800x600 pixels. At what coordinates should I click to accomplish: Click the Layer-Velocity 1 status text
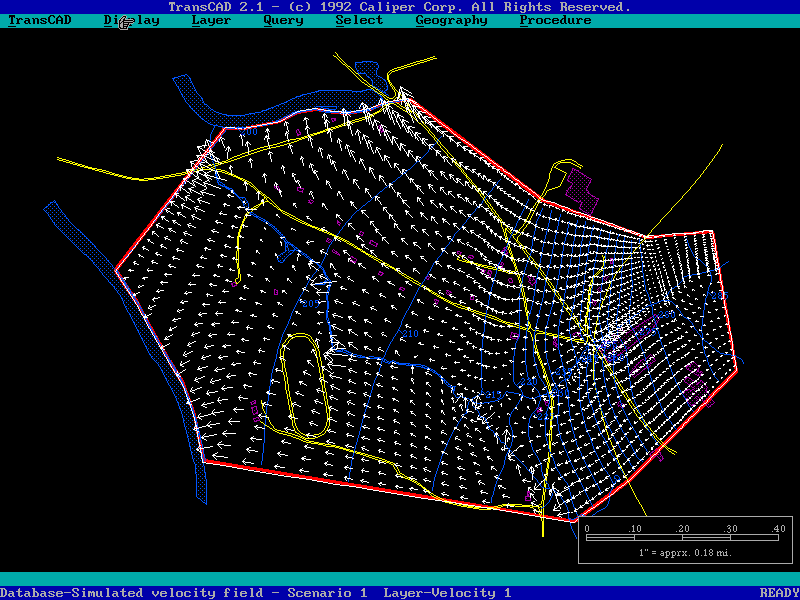click(447, 593)
